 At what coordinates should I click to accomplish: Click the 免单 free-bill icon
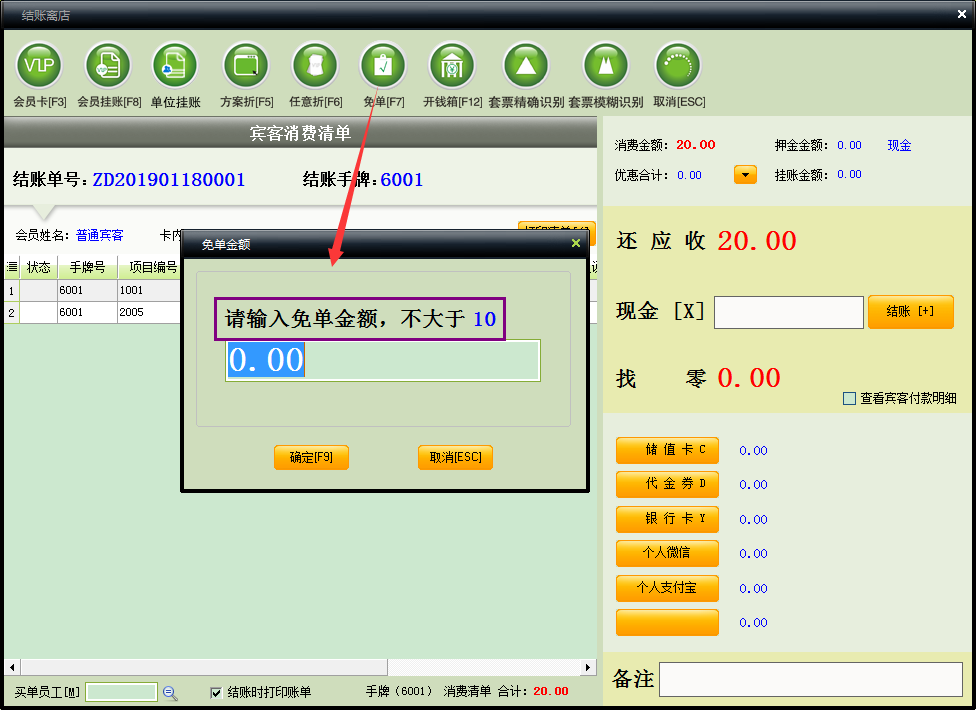(x=383, y=66)
